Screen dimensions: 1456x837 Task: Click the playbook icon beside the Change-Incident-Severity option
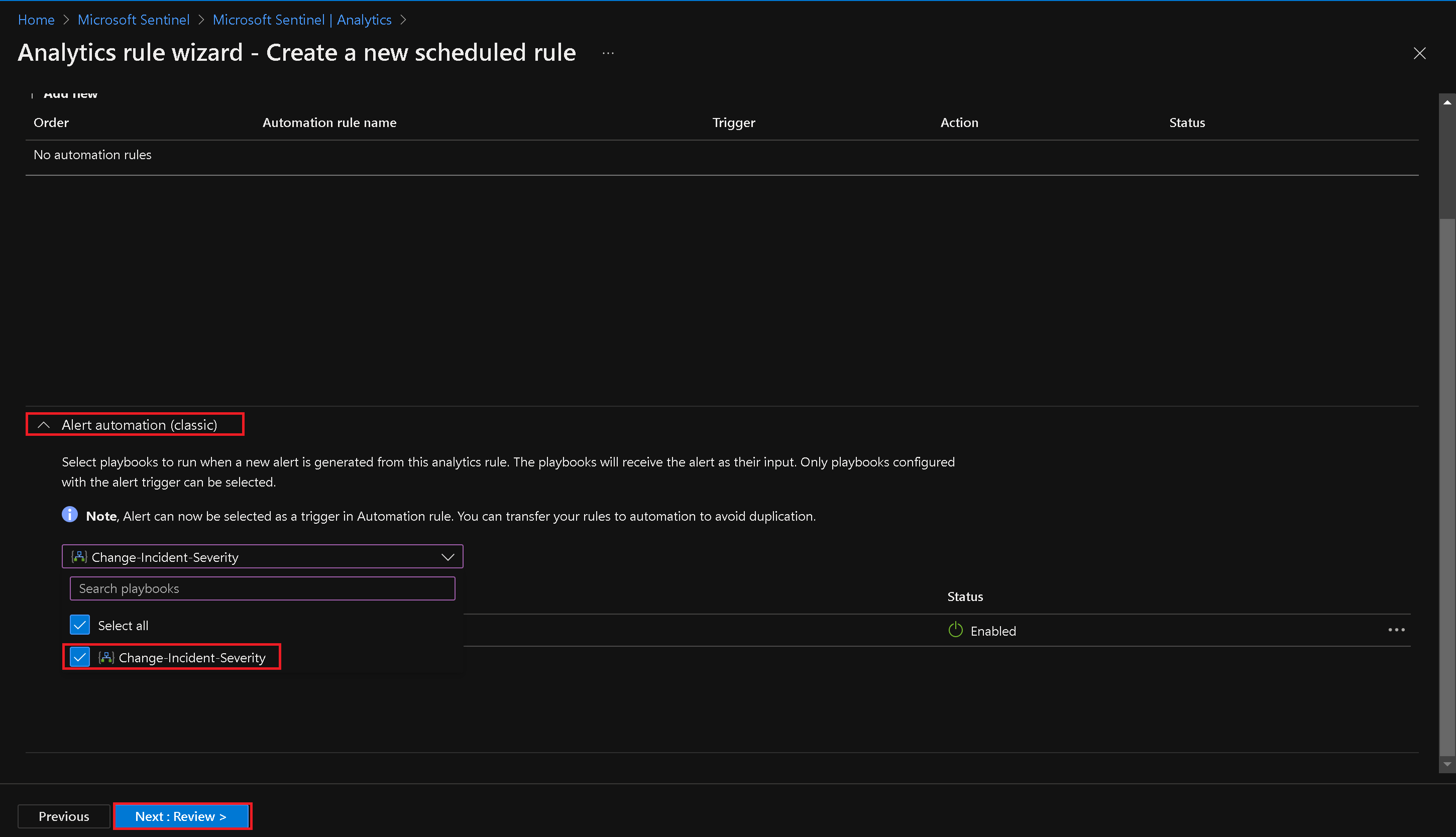coord(106,657)
